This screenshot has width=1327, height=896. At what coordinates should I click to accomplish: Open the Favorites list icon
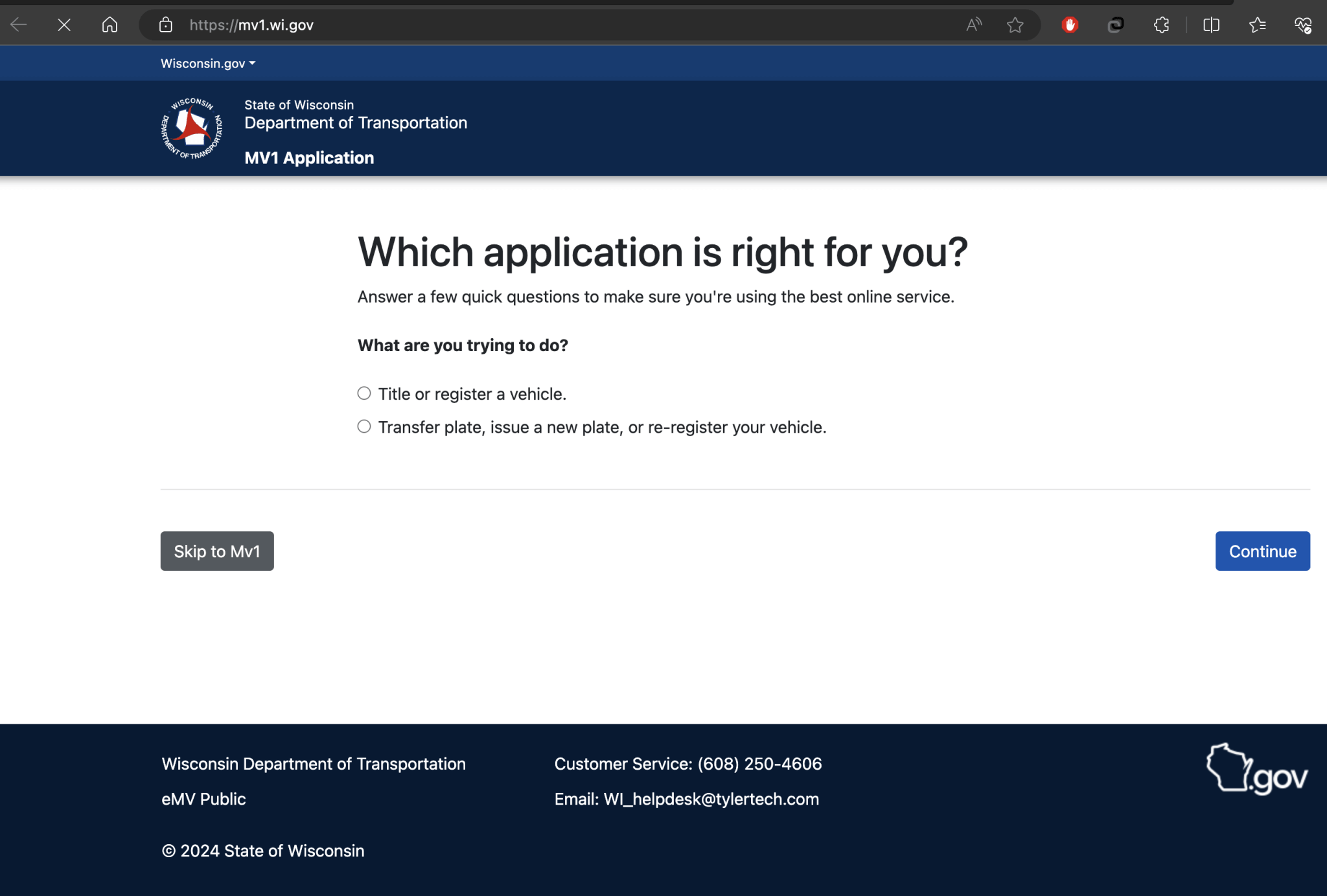click(x=1257, y=25)
